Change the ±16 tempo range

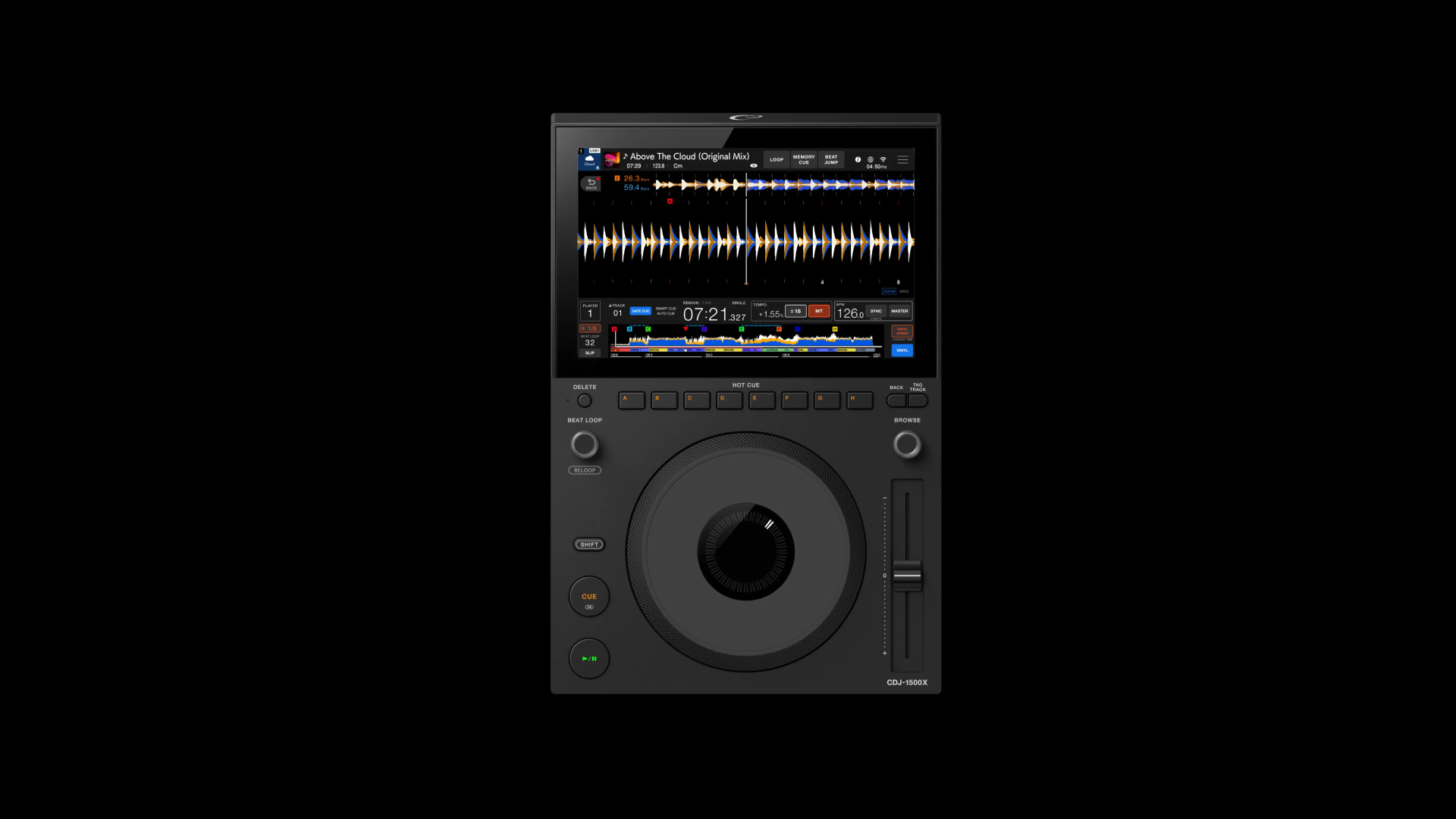(795, 311)
